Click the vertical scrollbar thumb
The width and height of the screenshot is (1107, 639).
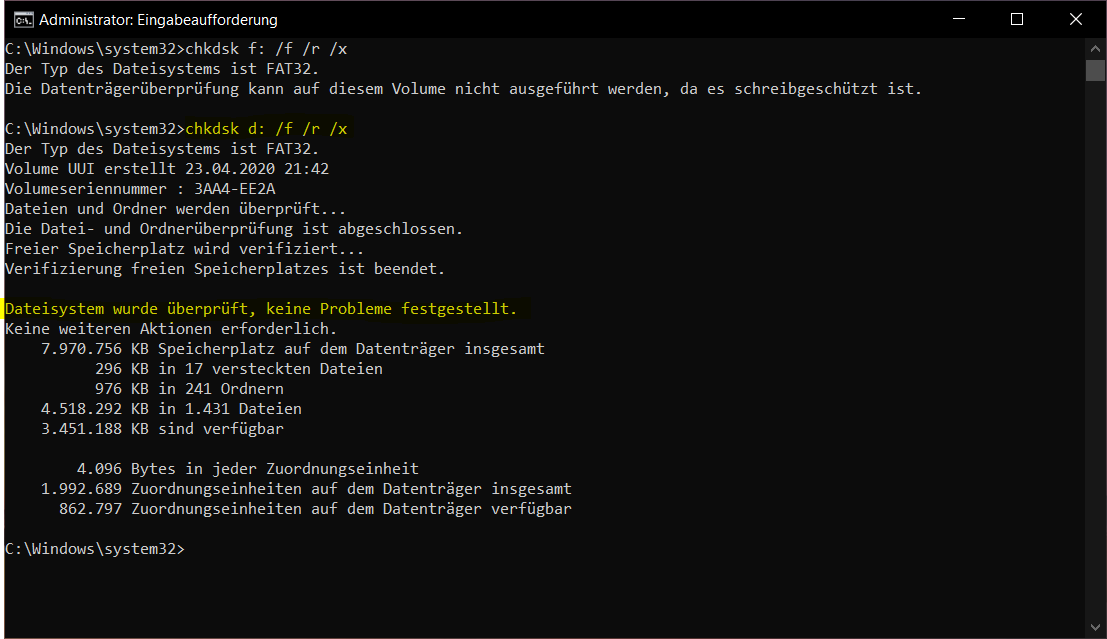1095,70
